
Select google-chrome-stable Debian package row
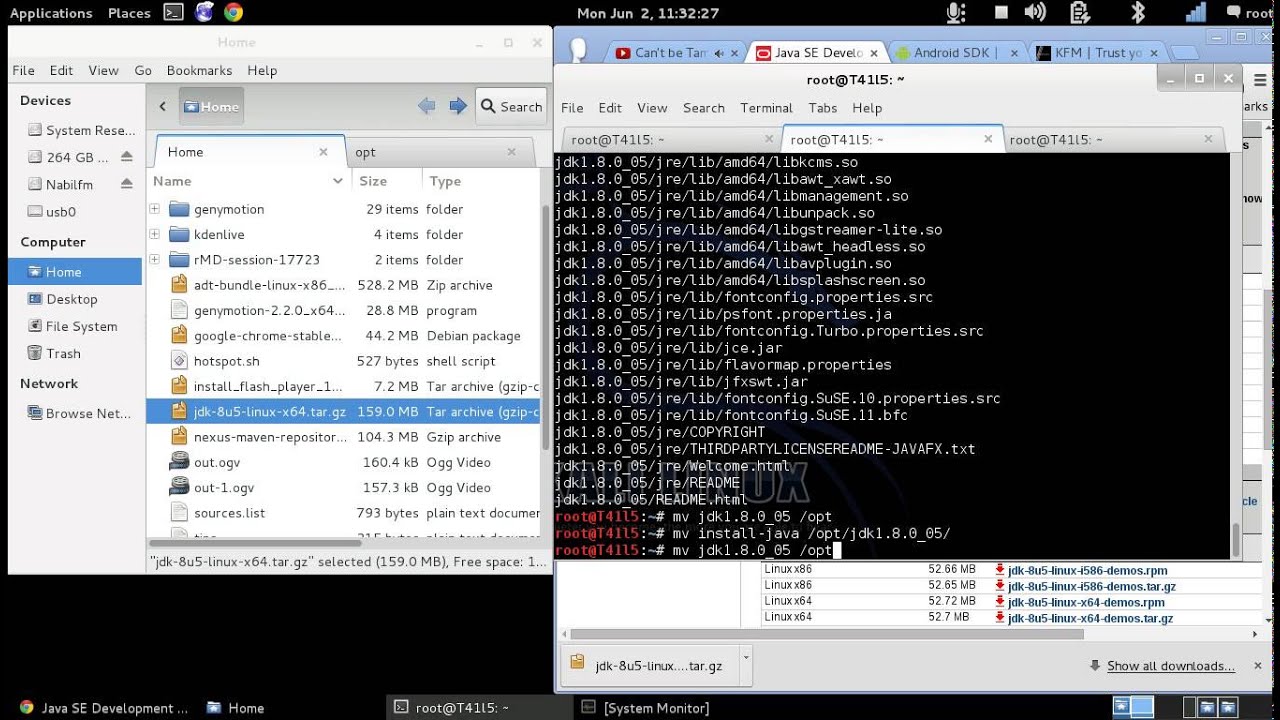coord(345,336)
